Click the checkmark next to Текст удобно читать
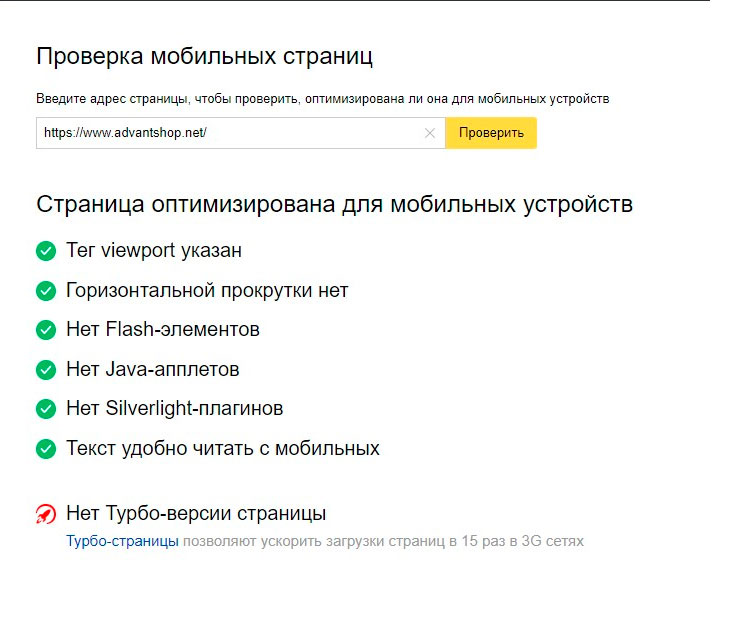This screenshot has width=750, height=638. click(x=46, y=449)
